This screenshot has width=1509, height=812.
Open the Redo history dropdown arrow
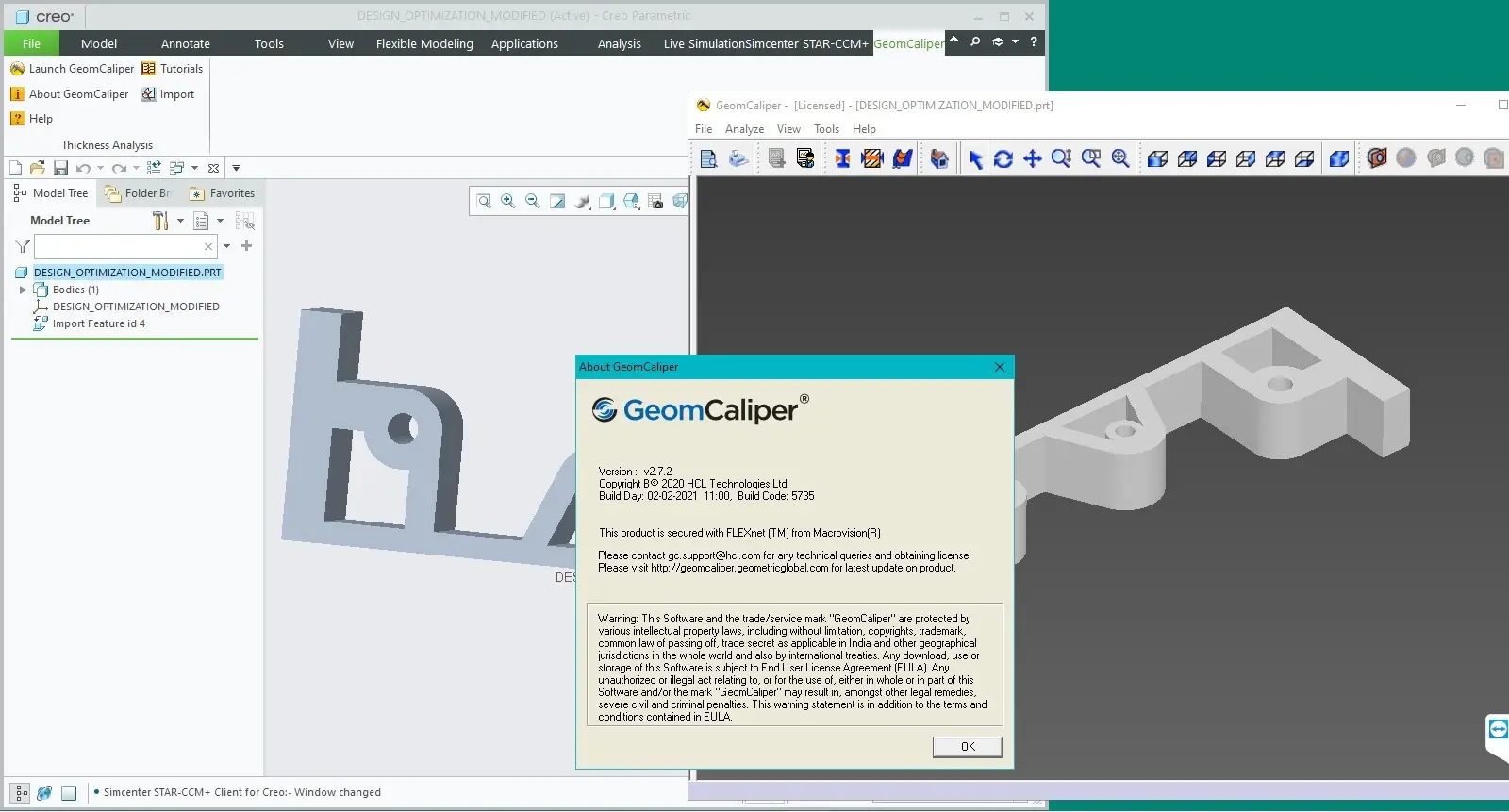point(136,168)
